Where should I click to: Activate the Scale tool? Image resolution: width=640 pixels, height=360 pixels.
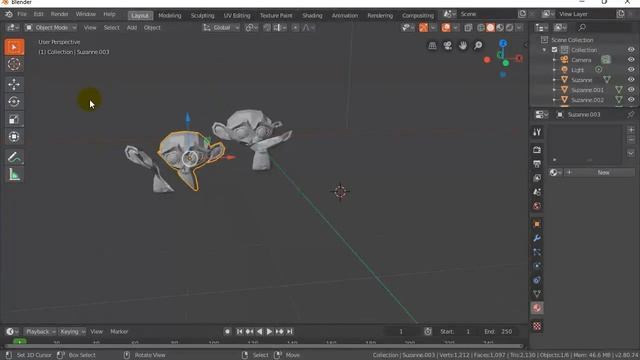(14, 119)
